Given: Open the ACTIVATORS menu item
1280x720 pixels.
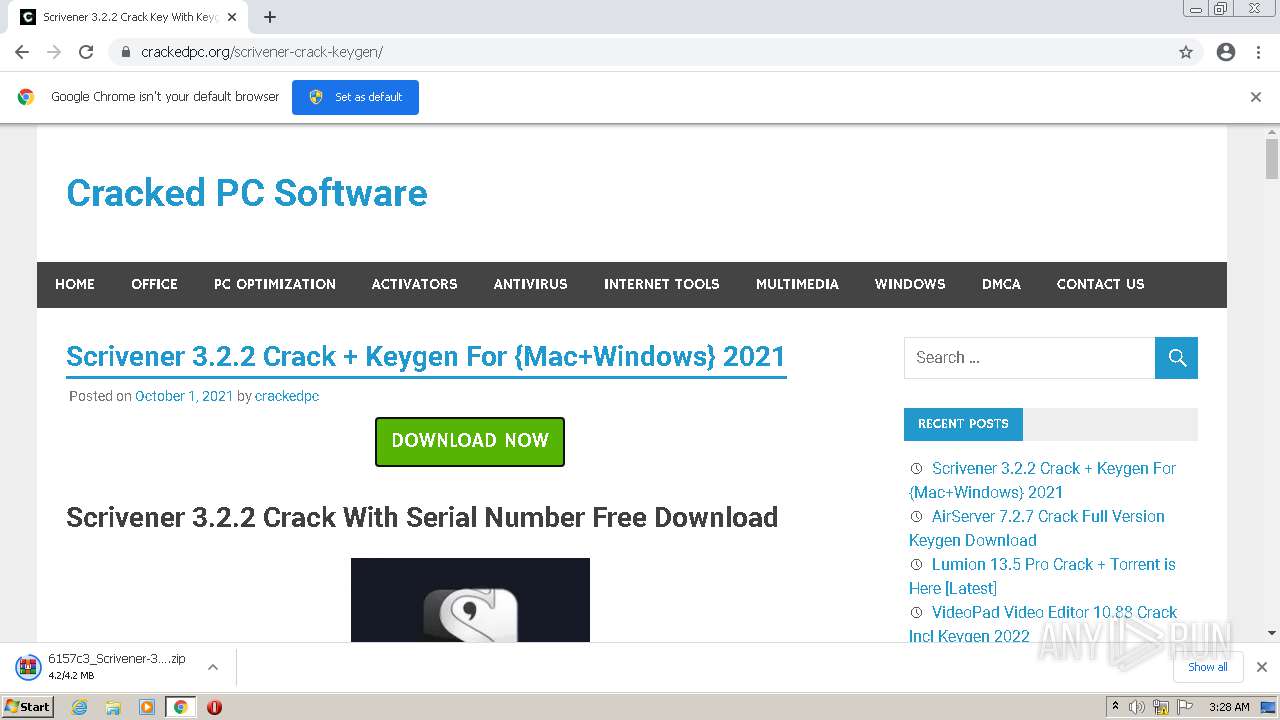Looking at the screenshot, I should tap(414, 284).
